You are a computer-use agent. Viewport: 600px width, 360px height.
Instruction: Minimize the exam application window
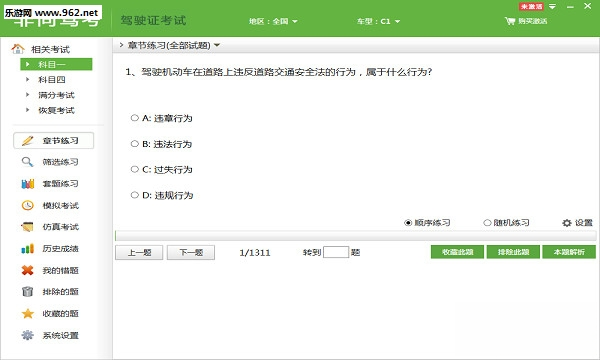tap(570, 7)
